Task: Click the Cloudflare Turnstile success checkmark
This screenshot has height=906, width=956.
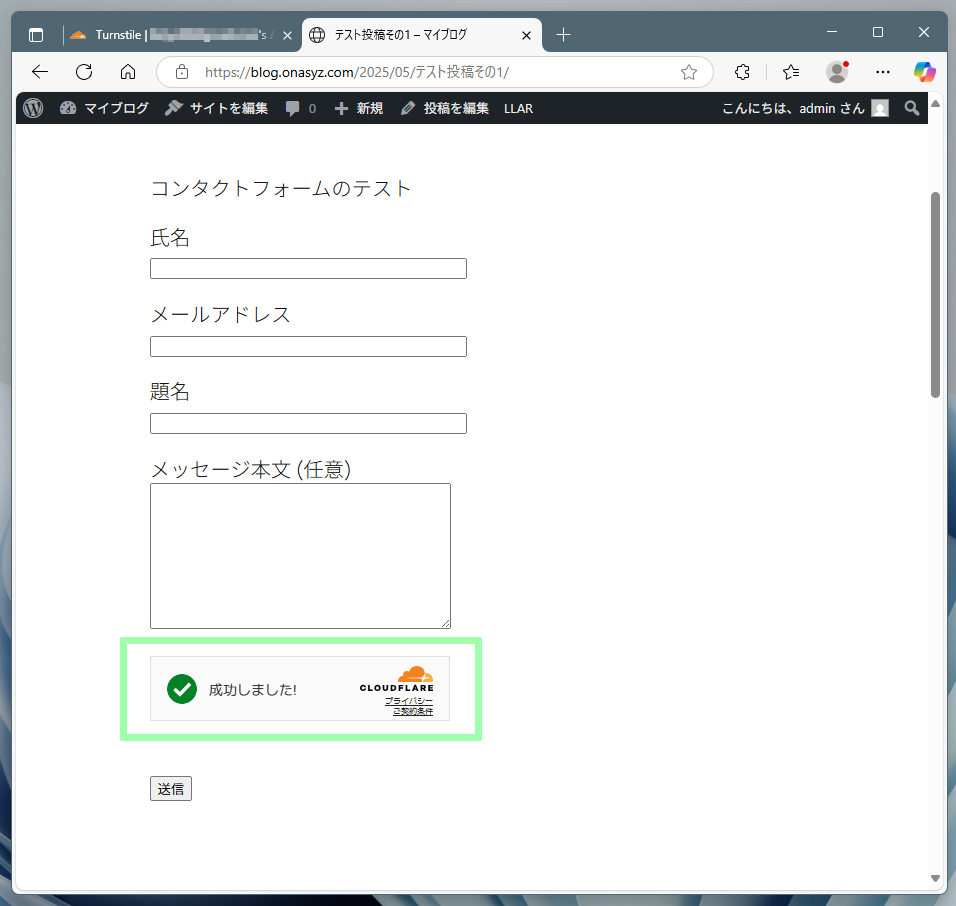Action: click(182, 689)
